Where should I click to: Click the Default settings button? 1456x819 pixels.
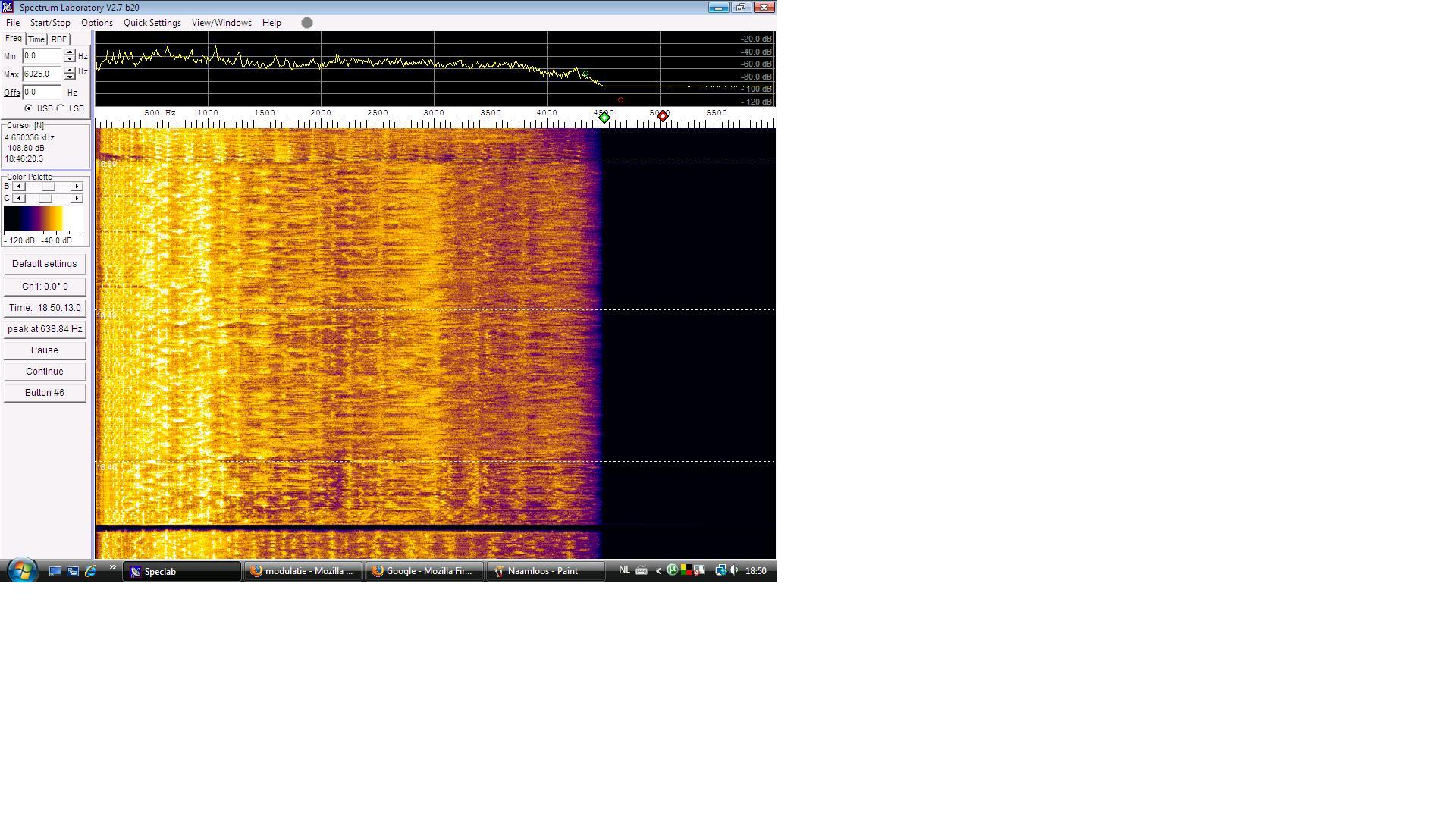(44, 264)
